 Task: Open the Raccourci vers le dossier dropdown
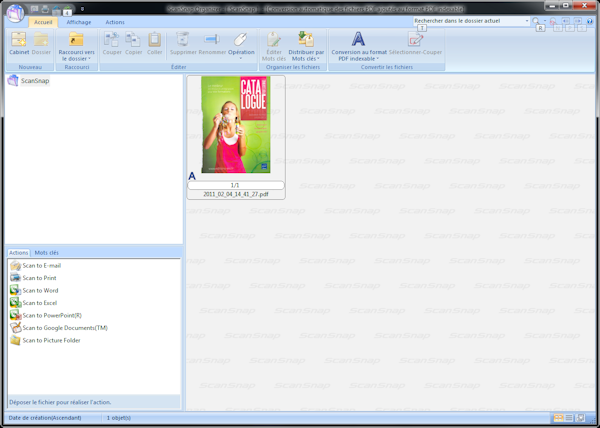pyautogui.click(x=76, y=45)
